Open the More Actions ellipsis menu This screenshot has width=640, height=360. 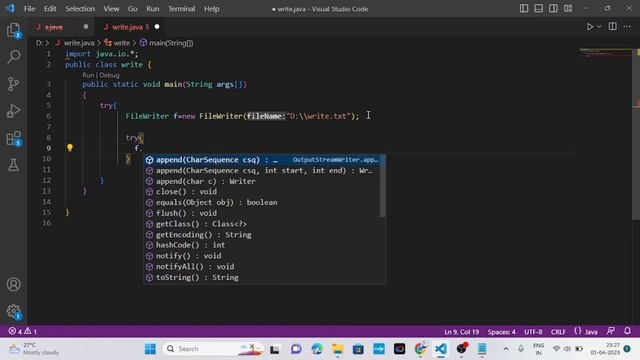(627, 27)
